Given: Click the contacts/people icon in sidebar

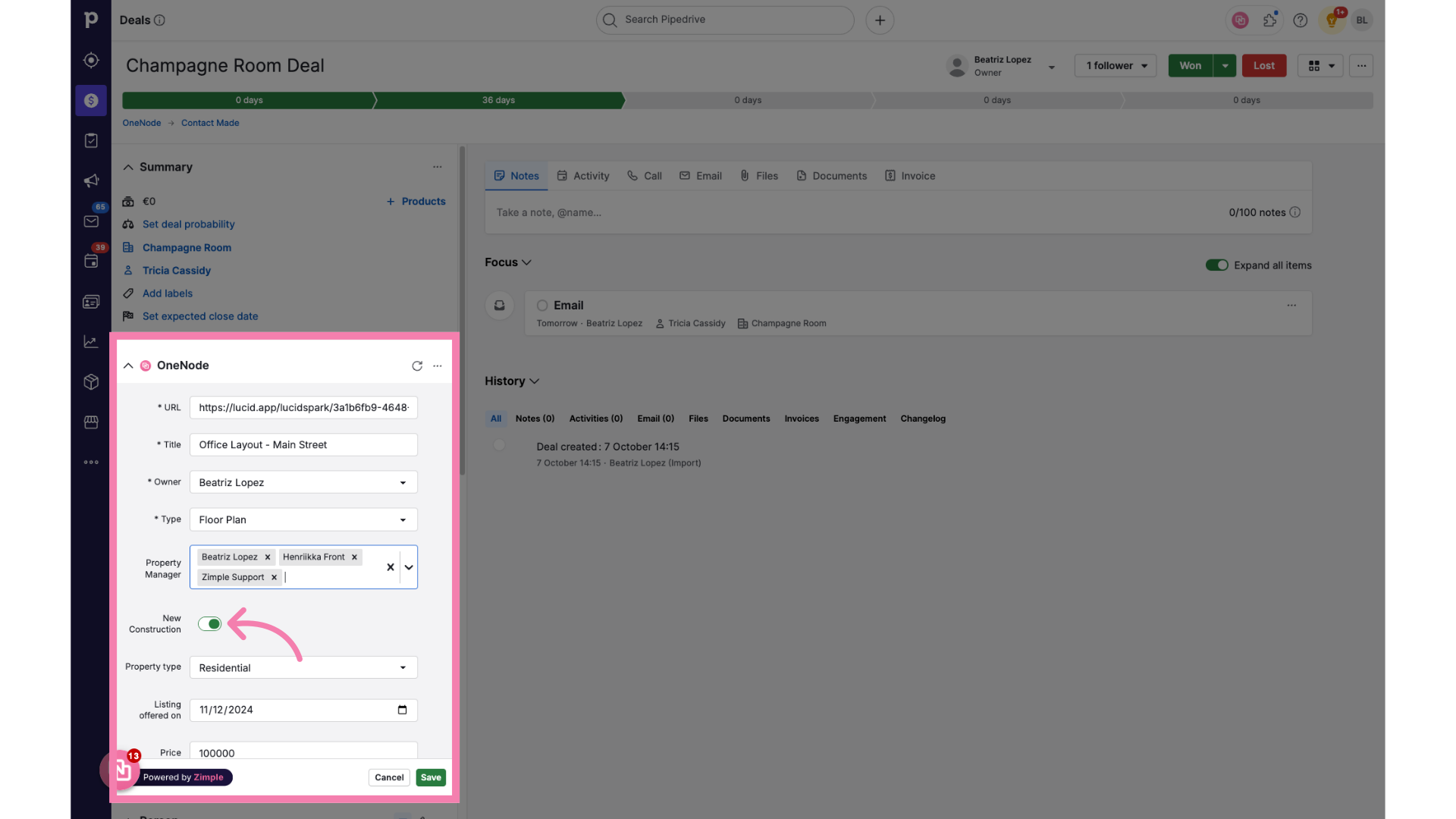Looking at the screenshot, I should tap(90, 302).
